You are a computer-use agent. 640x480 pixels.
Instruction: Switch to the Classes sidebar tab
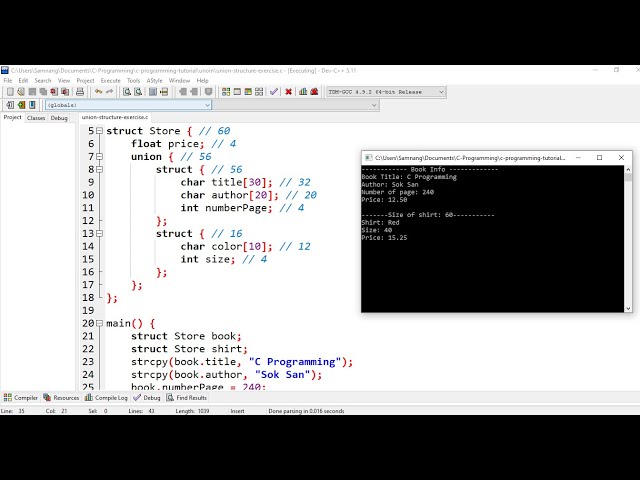coord(36,118)
